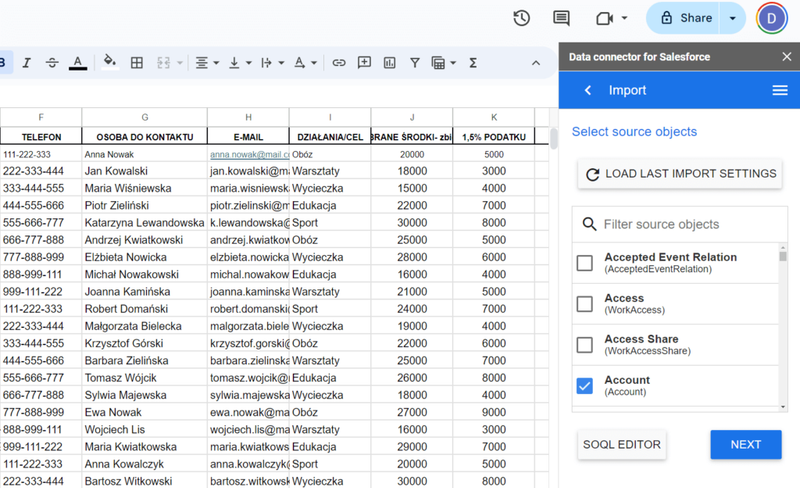Open the borders tool
The height and width of the screenshot is (488, 800).
tap(137, 63)
